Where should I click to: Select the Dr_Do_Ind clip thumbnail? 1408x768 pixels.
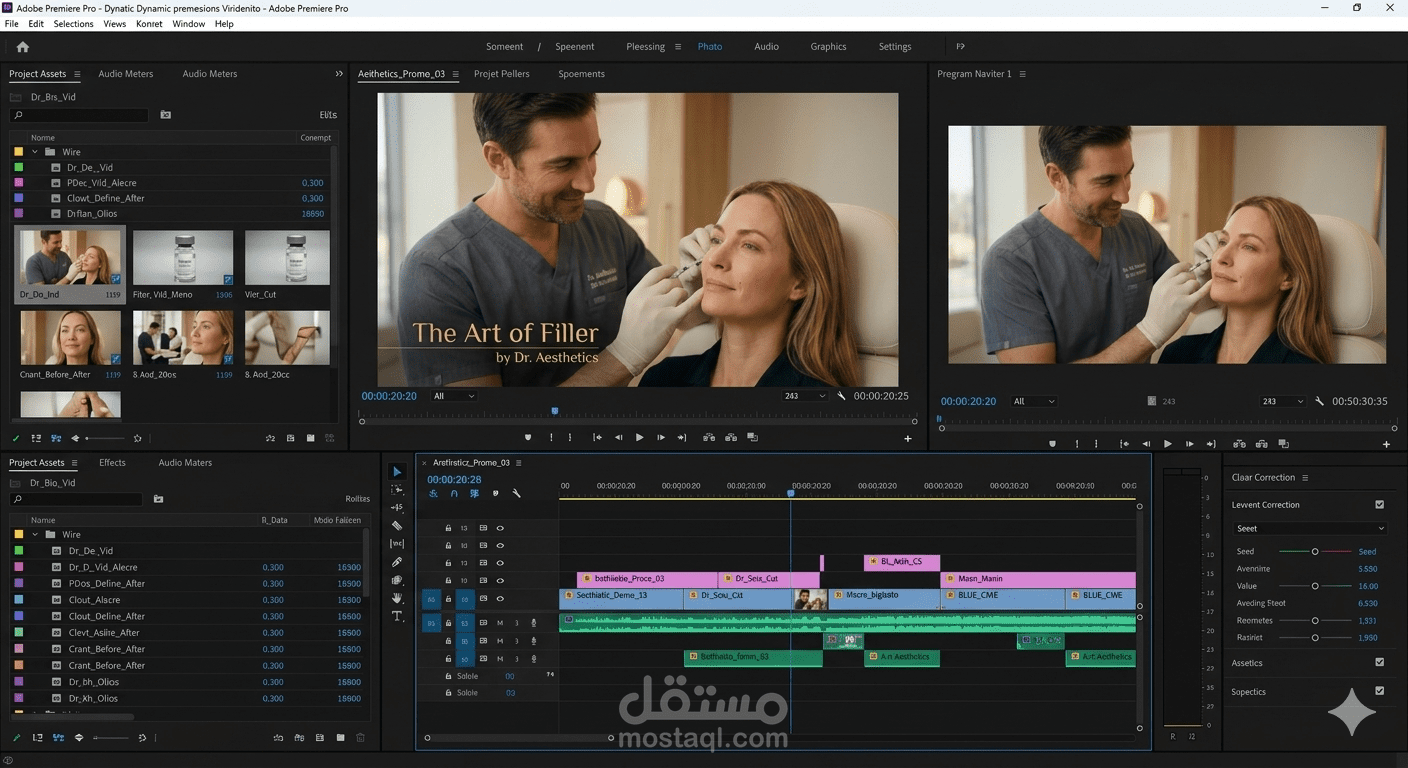coord(69,257)
